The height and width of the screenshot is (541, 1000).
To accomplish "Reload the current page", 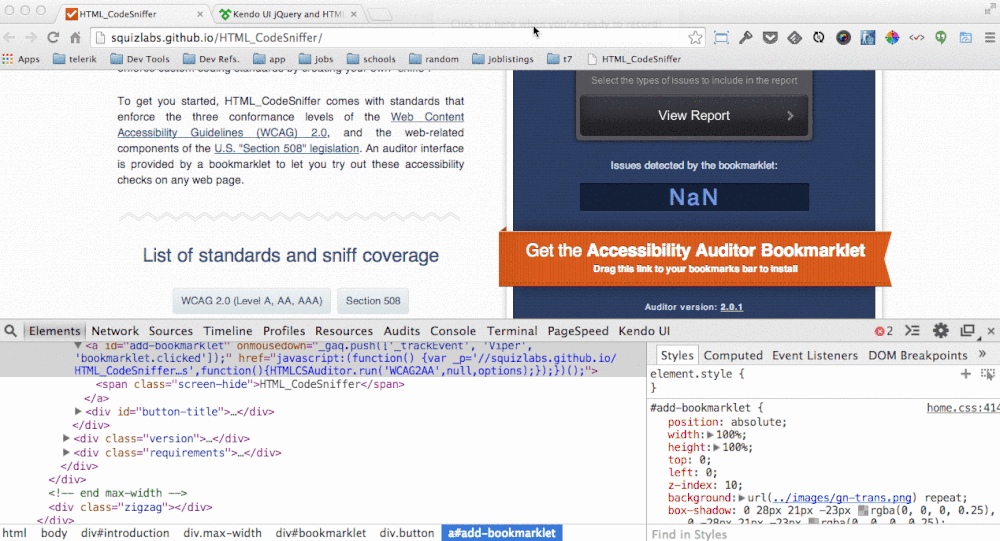I will 53,38.
